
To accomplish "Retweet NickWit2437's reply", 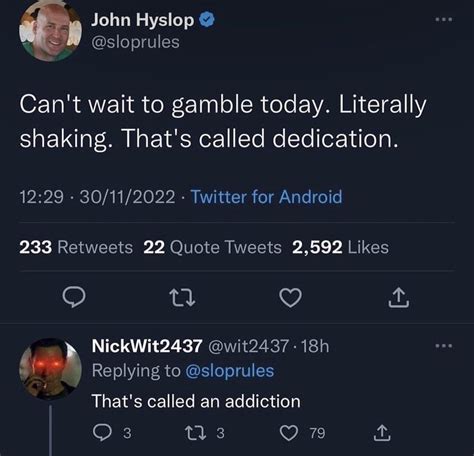I will click(205, 433).
